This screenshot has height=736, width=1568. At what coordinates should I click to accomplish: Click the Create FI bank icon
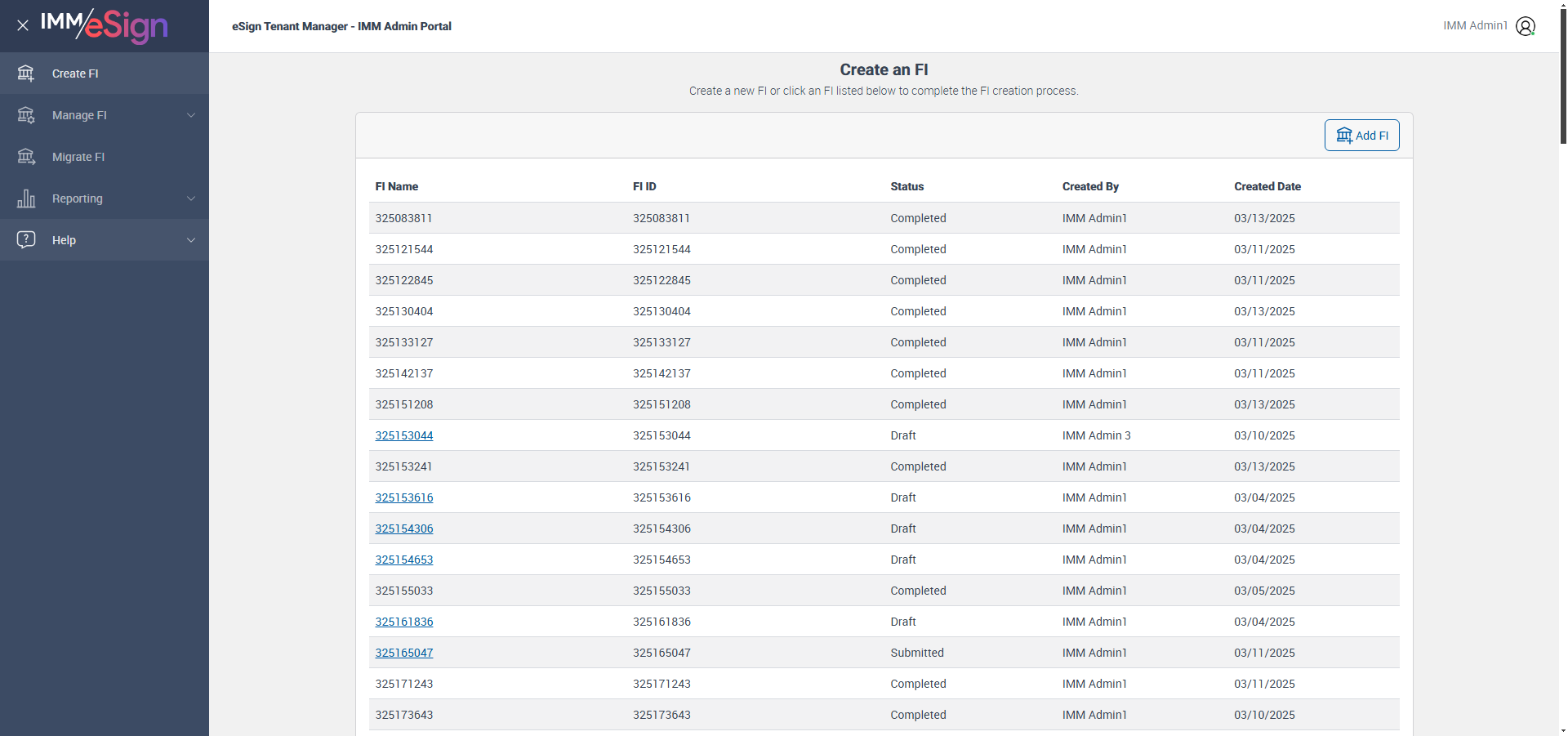tap(26, 74)
